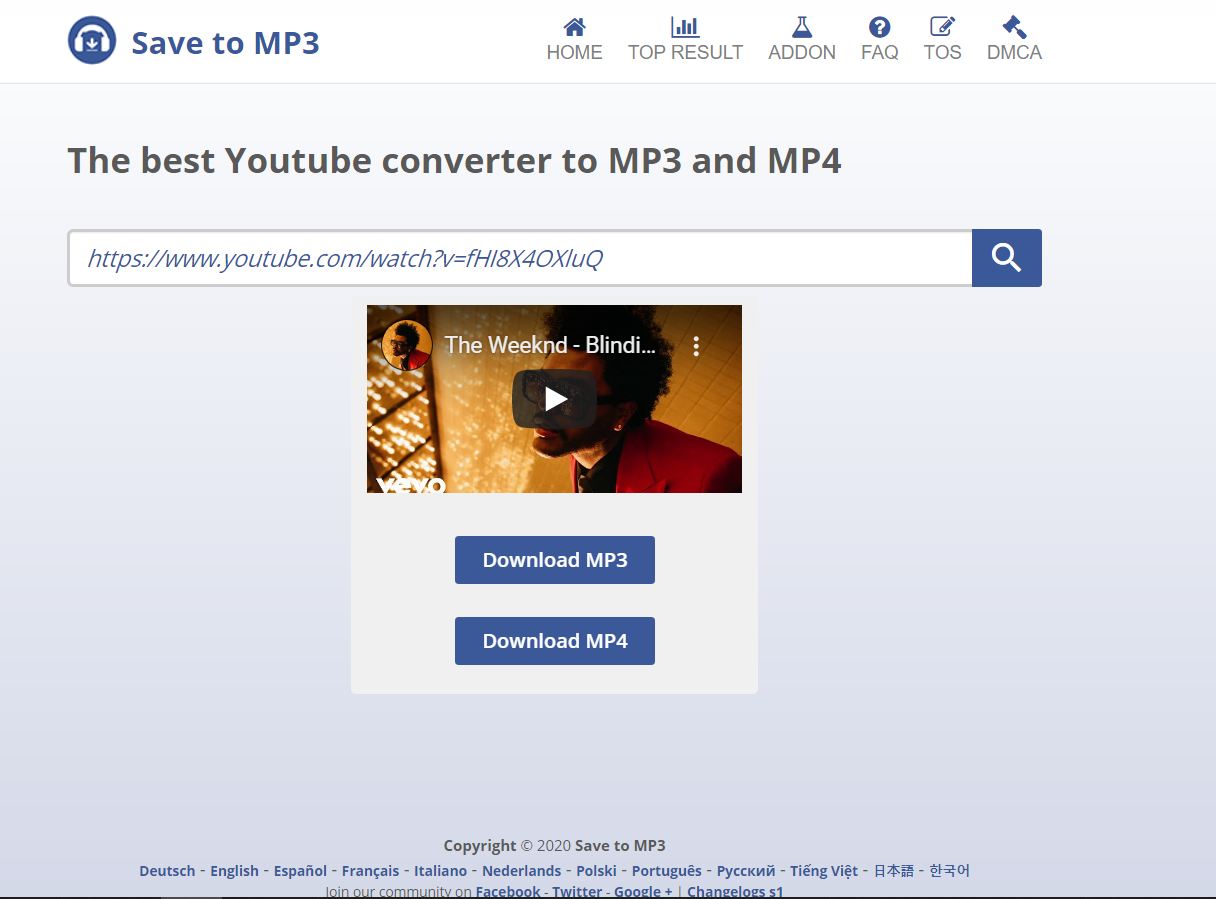Viewport: 1216px width, 899px height.
Task: Click the TOP RESULT bar chart icon
Action: 685,27
